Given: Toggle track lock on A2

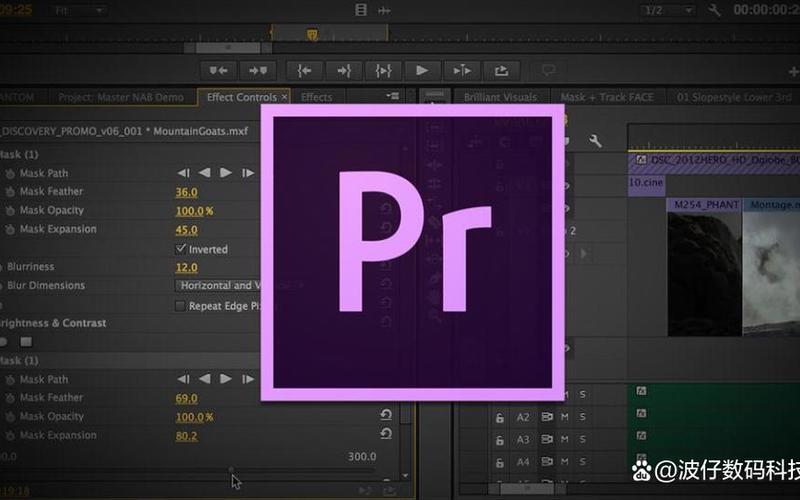Looking at the screenshot, I should pyautogui.click(x=499, y=418).
